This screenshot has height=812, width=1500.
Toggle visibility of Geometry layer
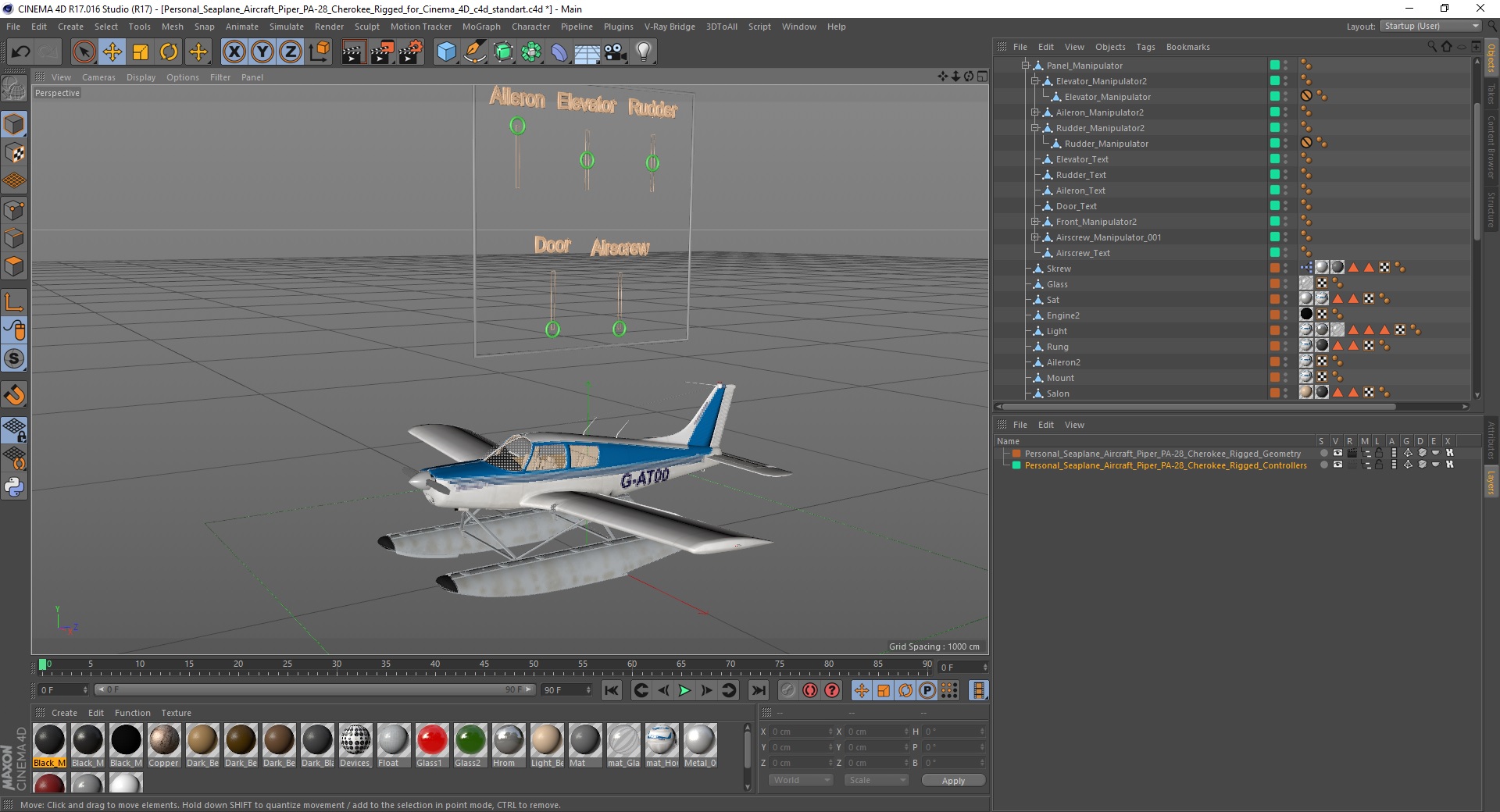(1337, 453)
